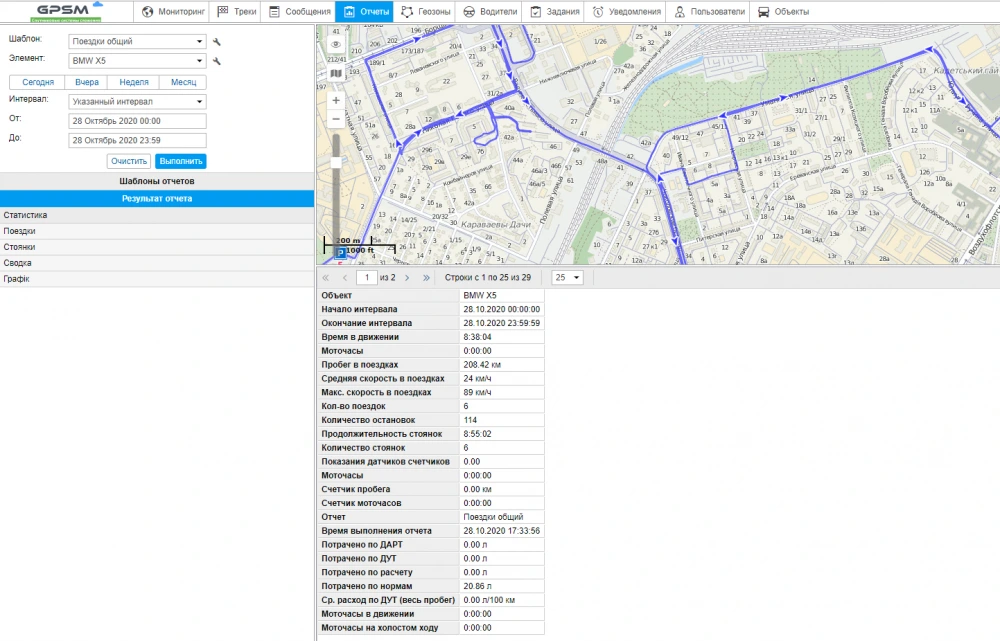Image resolution: width=1000 pixels, height=642 pixels.
Task: Open the Шаблон dropdown showing Поездки общий
Action: (136, 41)
